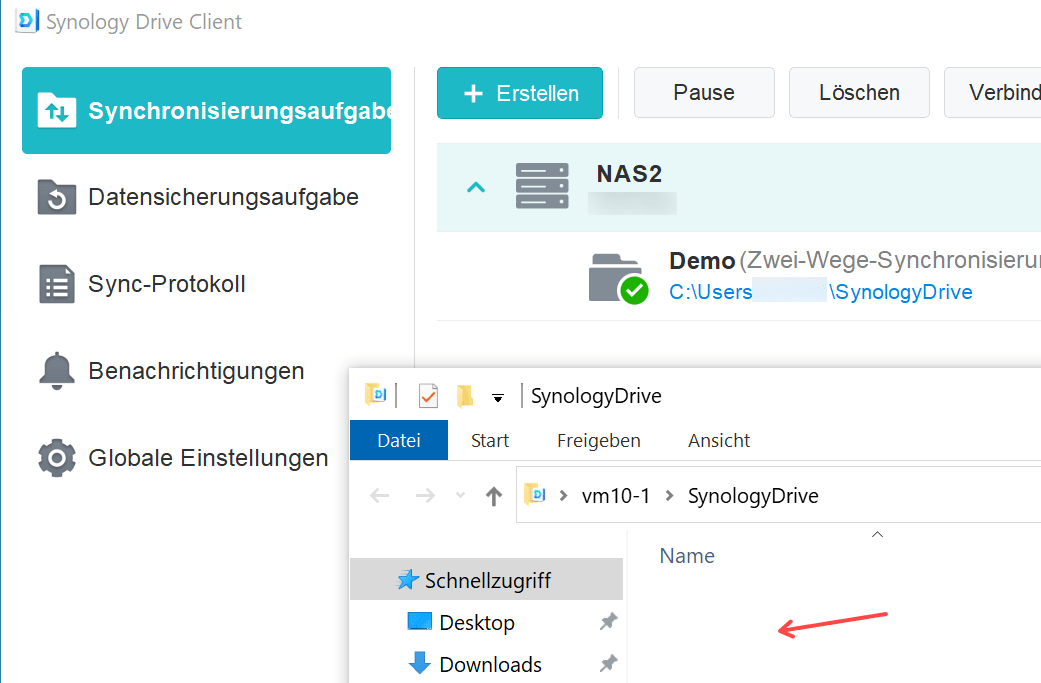Open the quick access toolbar dropdown arrow
Screen dimensions: 1041x683
498,398
